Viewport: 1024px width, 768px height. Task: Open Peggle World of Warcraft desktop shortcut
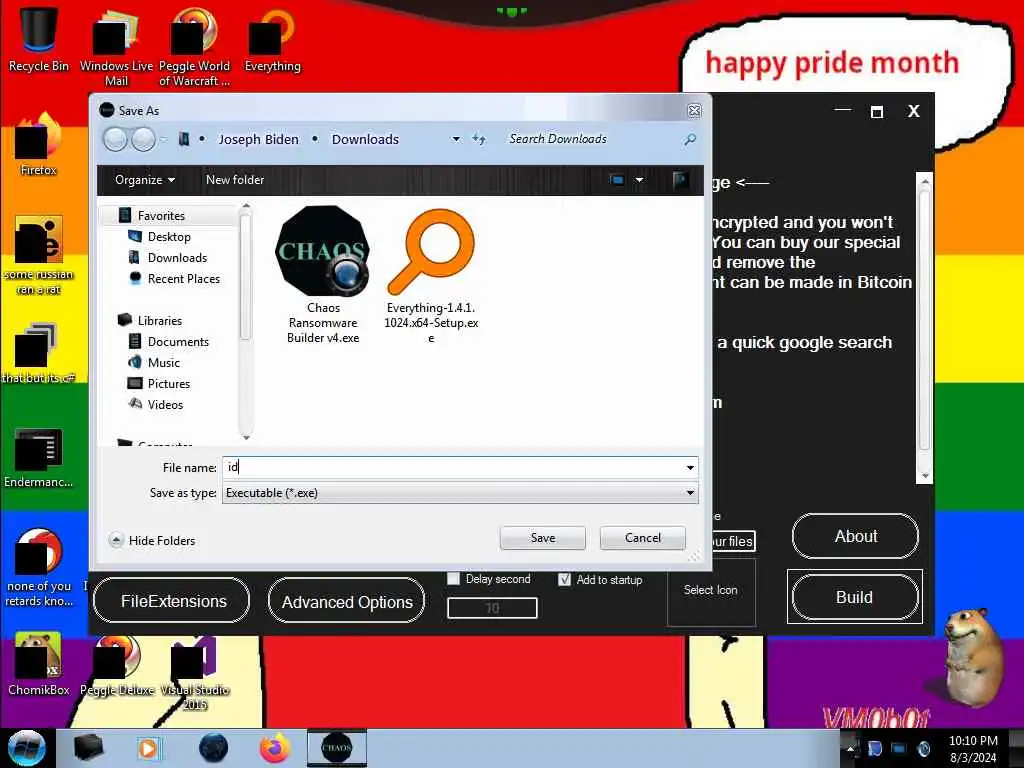195,46
